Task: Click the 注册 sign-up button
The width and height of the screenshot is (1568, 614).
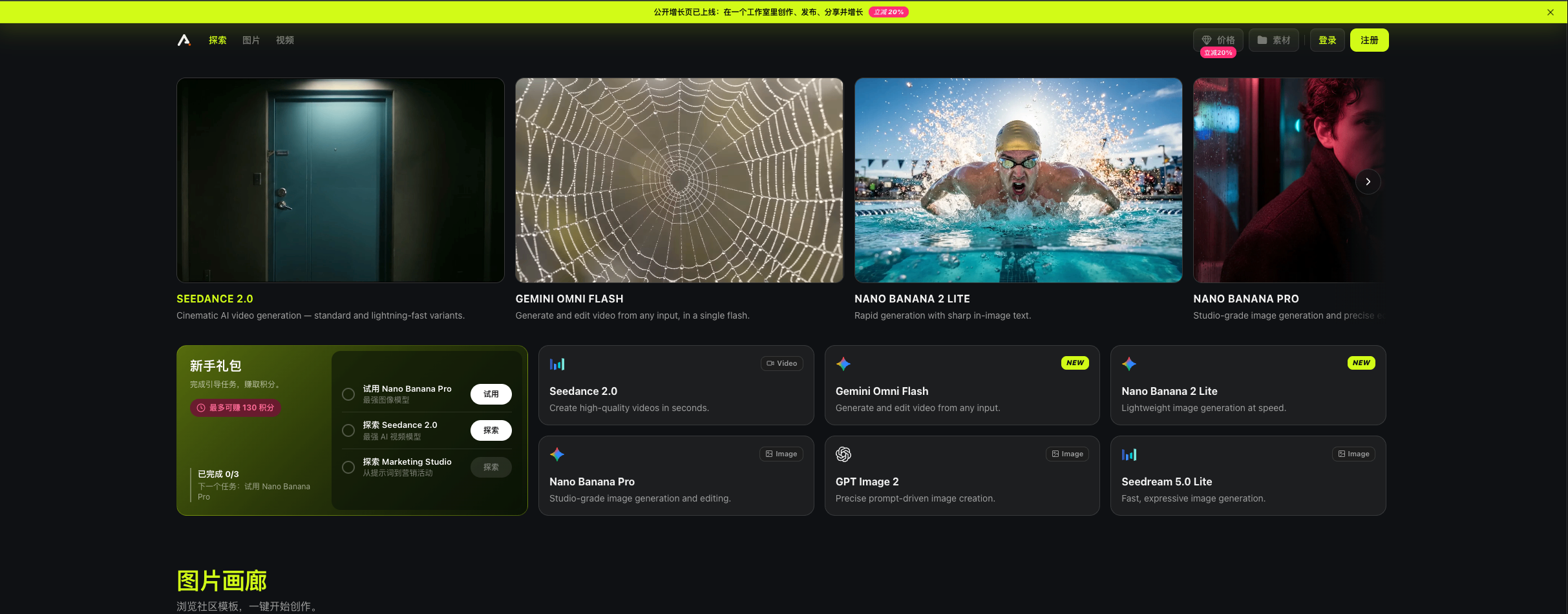Action: 1369,40
